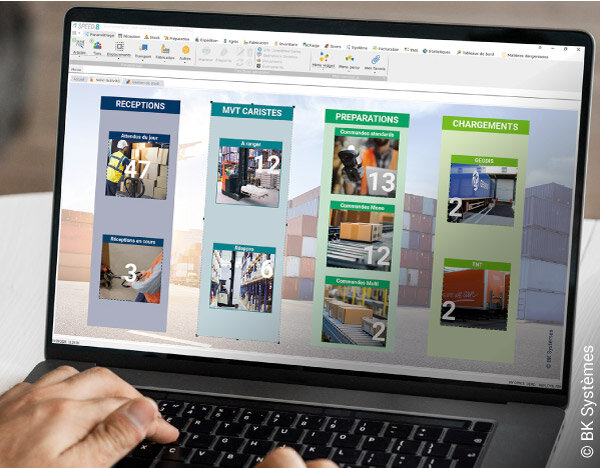
Task: Switch to the Paramétrage ribbon tab
Action: pyautogui.click(x=99, y=35)
